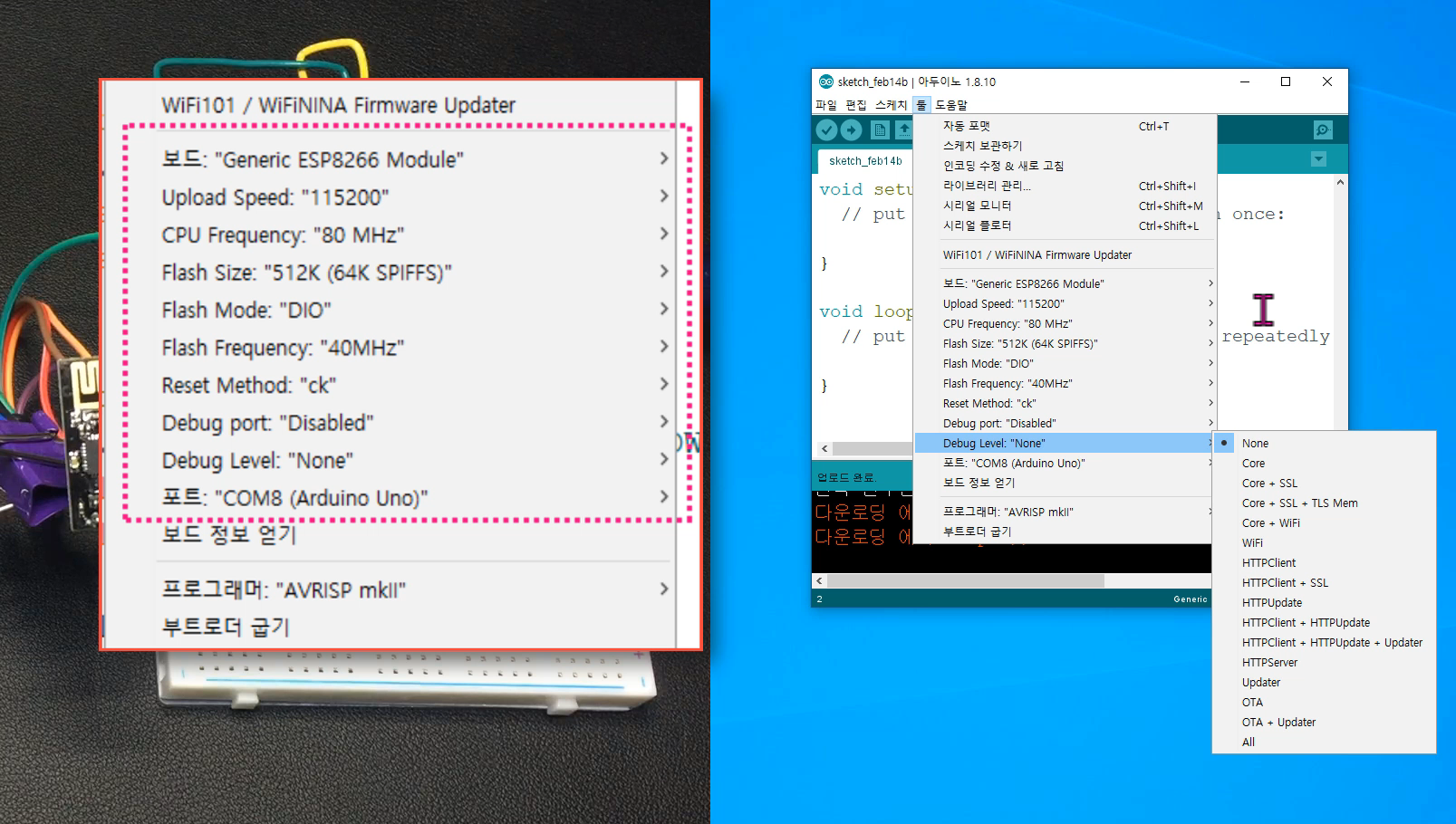Expand Debug port "Disabled" submenu
The height and width of the screenshot is (824, 1456).
(x=1065, y=423)
